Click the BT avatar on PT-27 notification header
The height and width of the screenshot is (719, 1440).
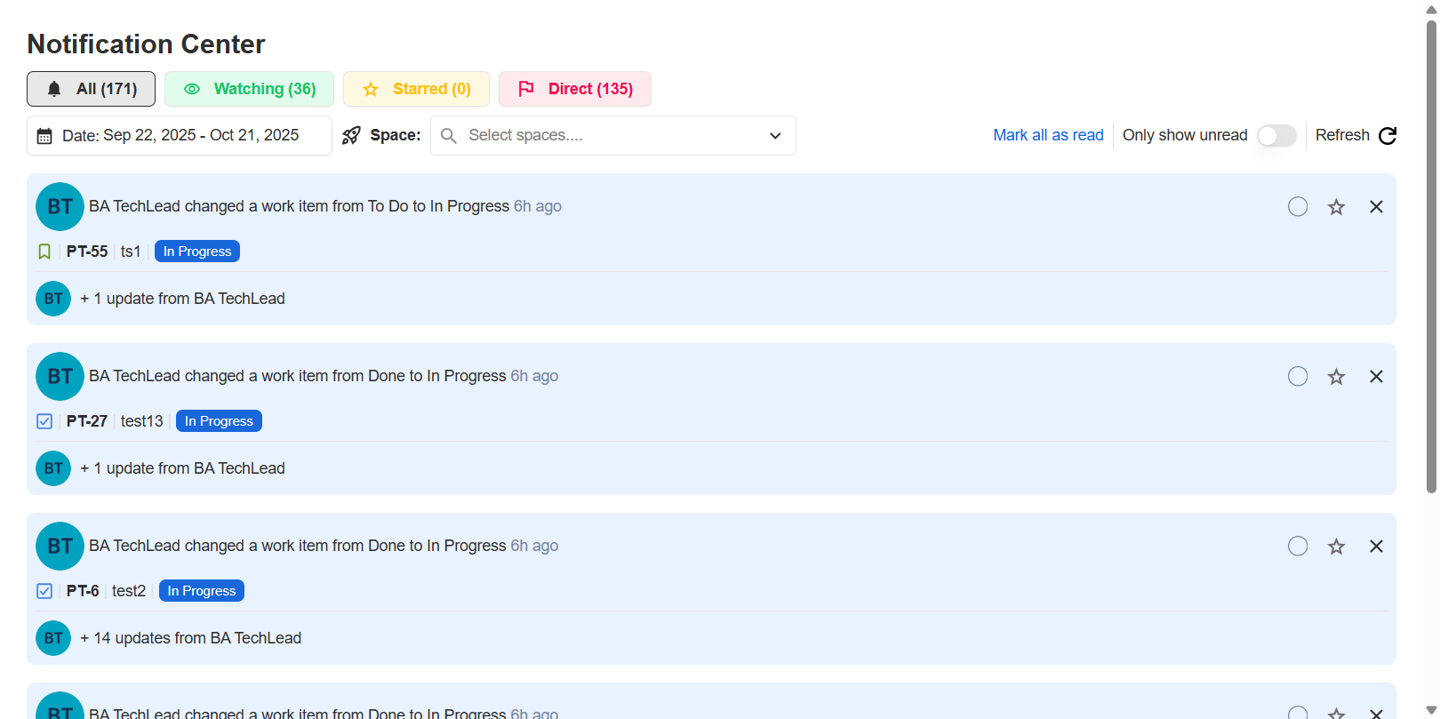pos(60,377)
